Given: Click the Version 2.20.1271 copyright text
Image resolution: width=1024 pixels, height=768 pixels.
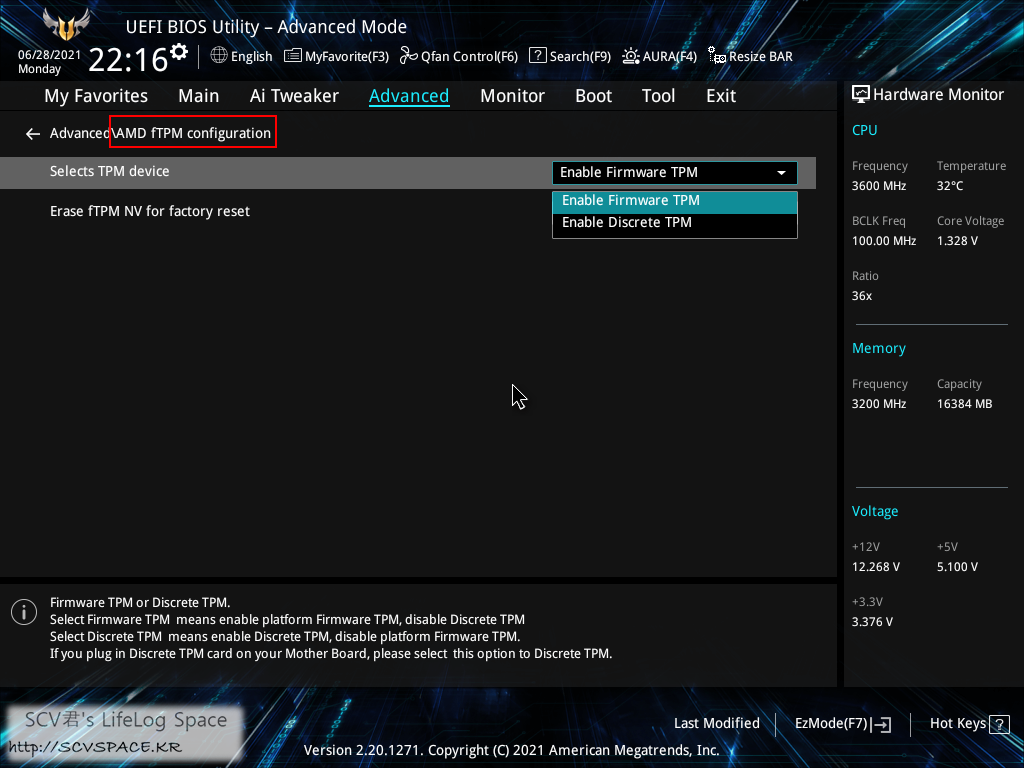Looking at the screenshot, I should (511, 750).
